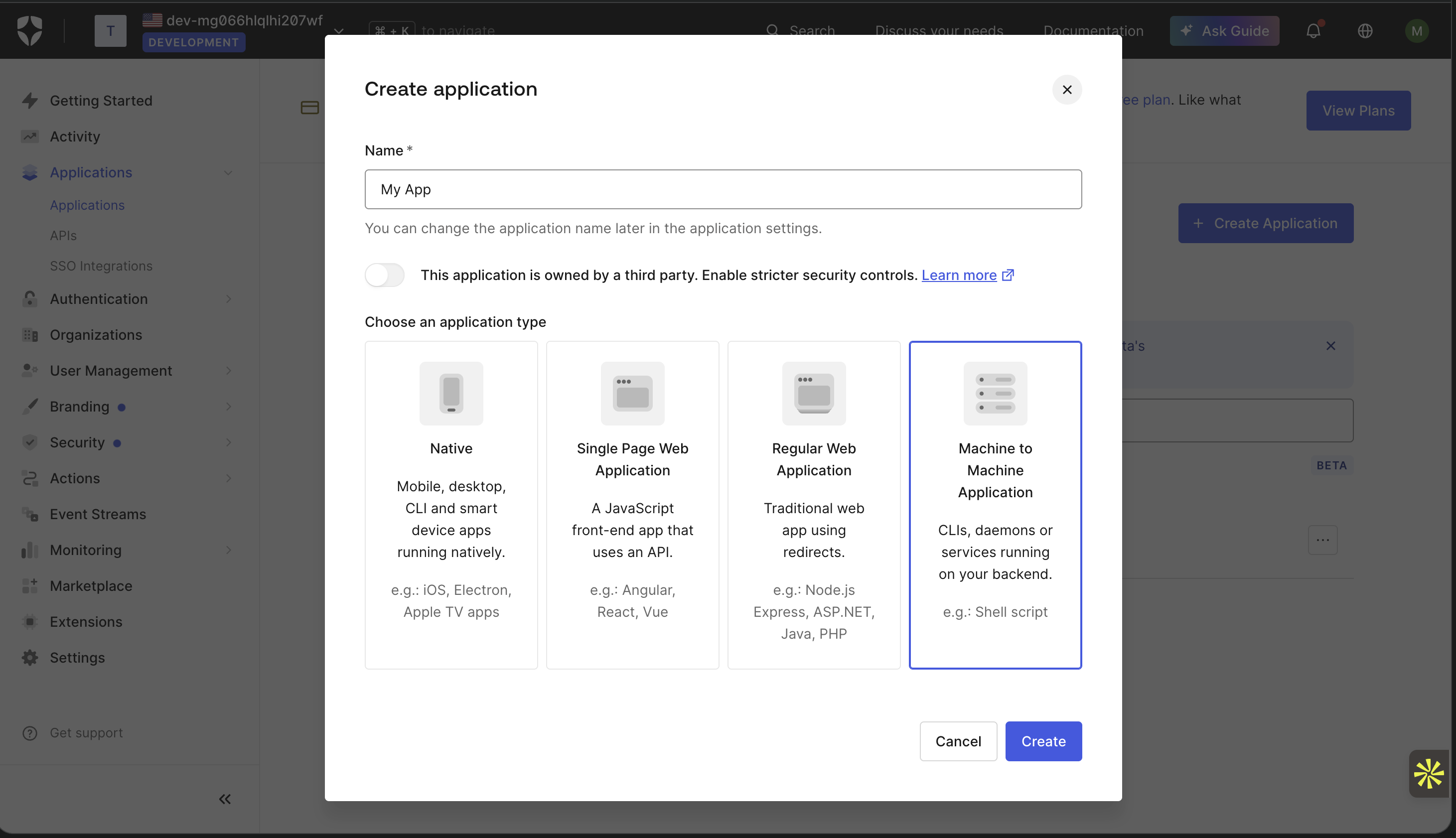Image resolution: width=1456 pixels, height=838 pixels.
Task: Collapse the sidebar with double chevron
Action: pos(224,799)
